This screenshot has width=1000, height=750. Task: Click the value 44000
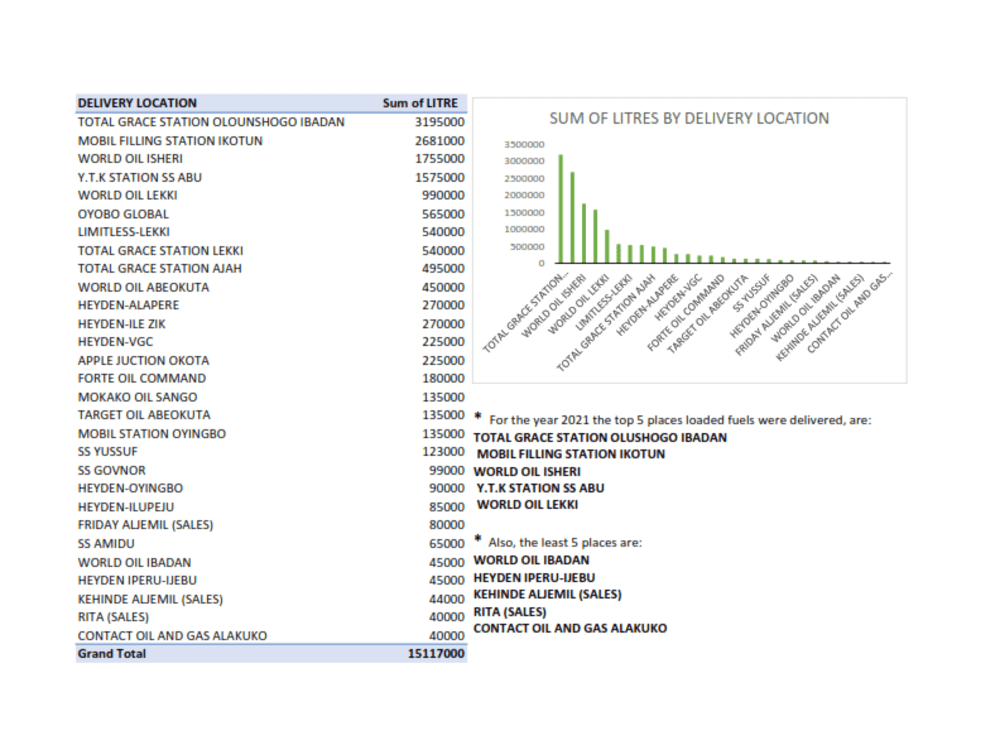click(446, 599)
